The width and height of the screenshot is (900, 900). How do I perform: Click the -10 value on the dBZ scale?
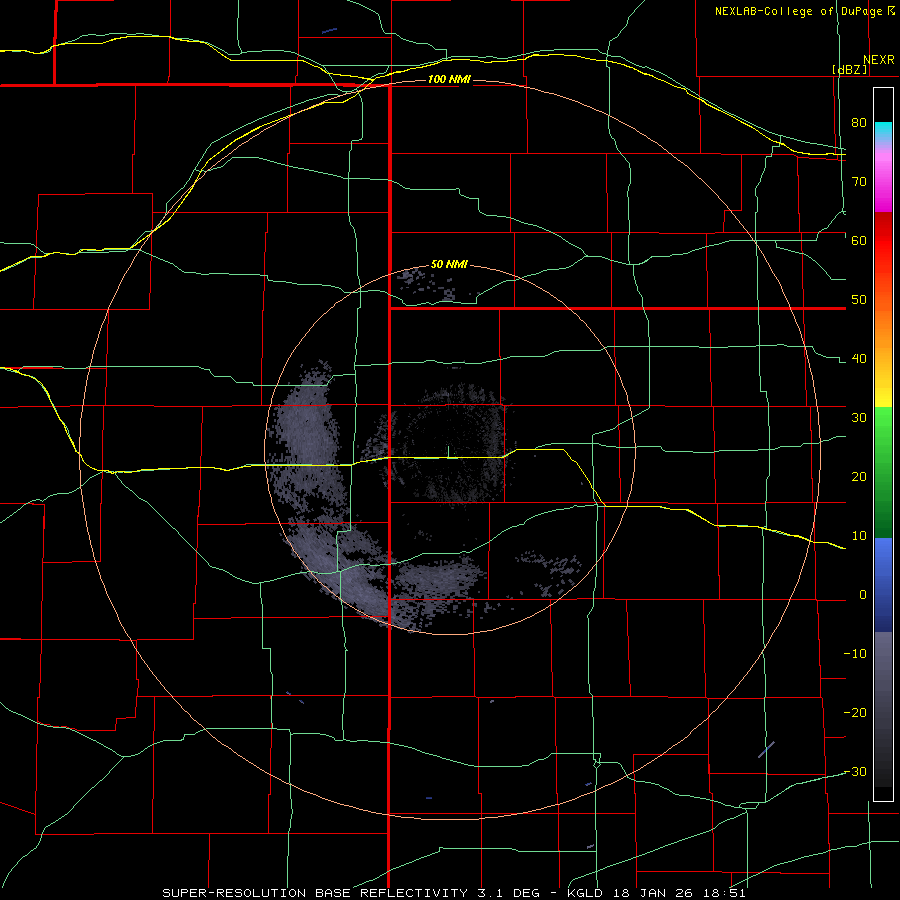pos(855,654)
